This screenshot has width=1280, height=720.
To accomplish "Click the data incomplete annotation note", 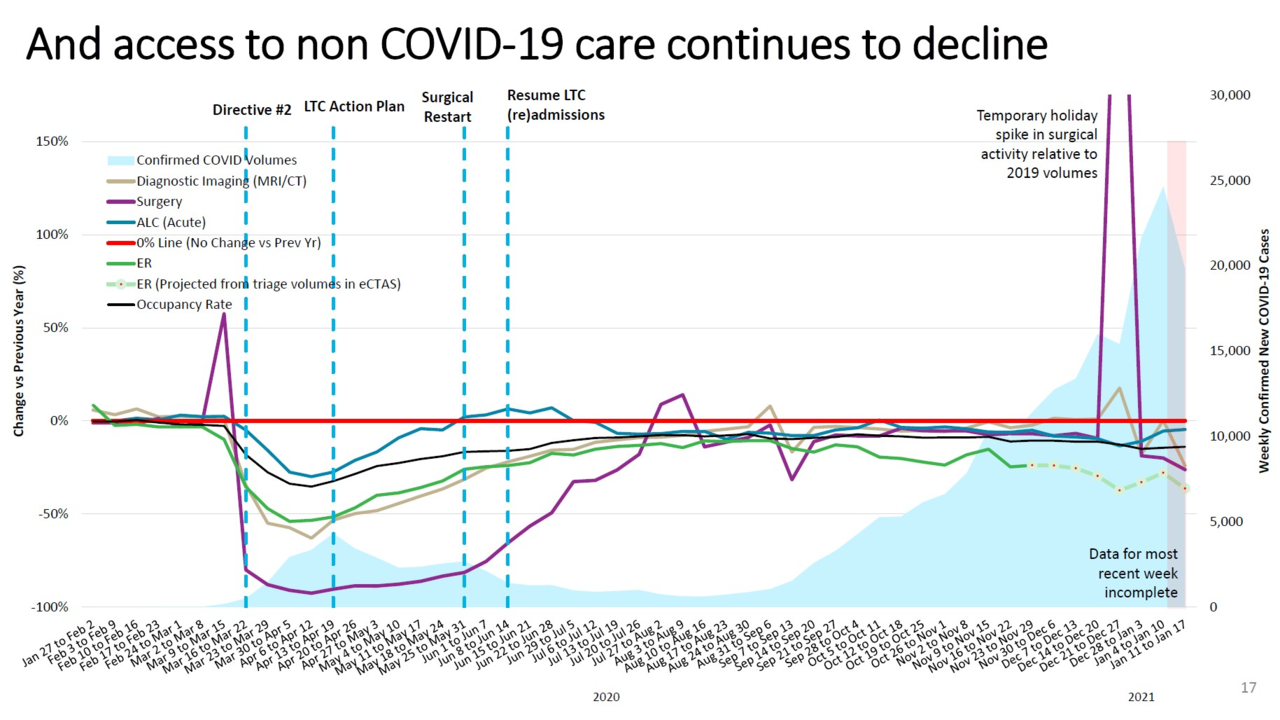I will coord(1133,573).
